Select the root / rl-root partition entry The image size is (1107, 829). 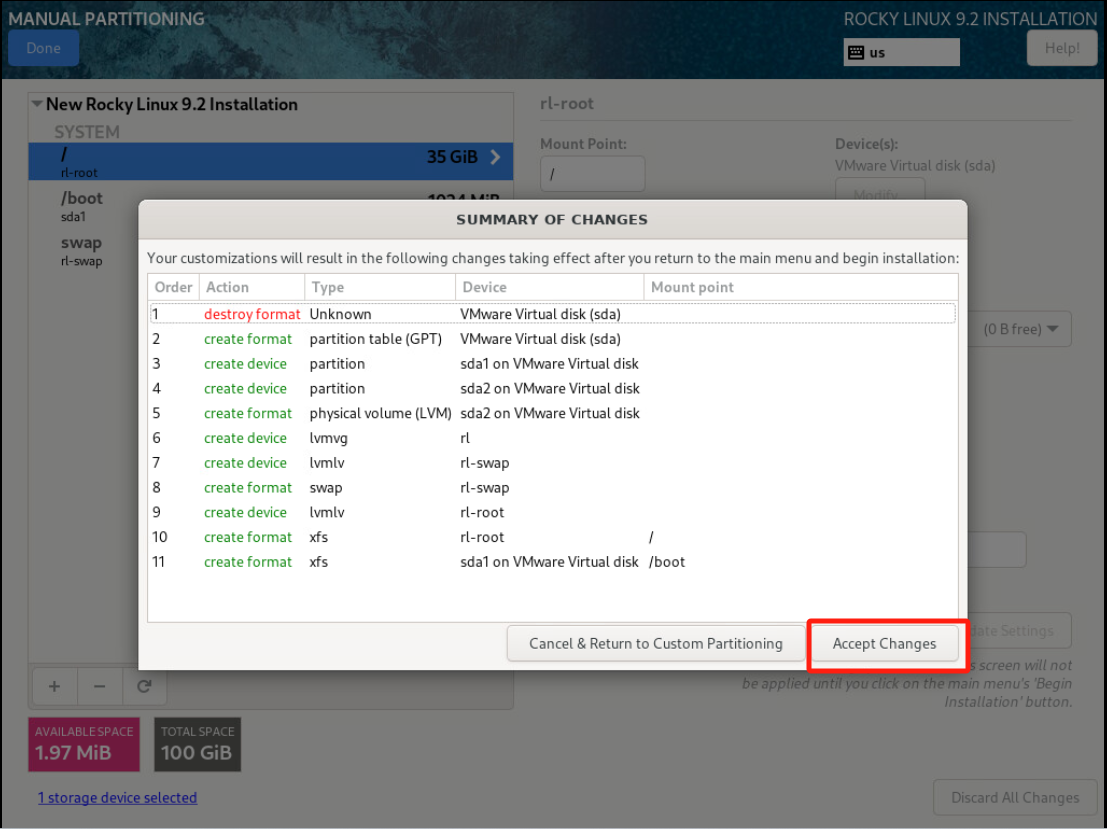[270, 162]
